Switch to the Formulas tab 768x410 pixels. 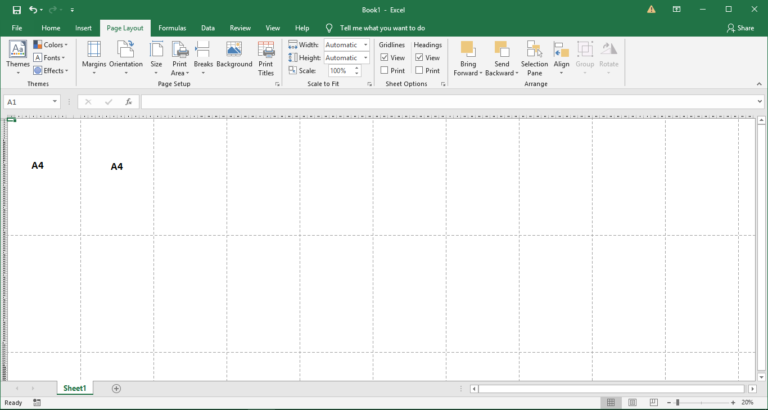pos(172,28)
